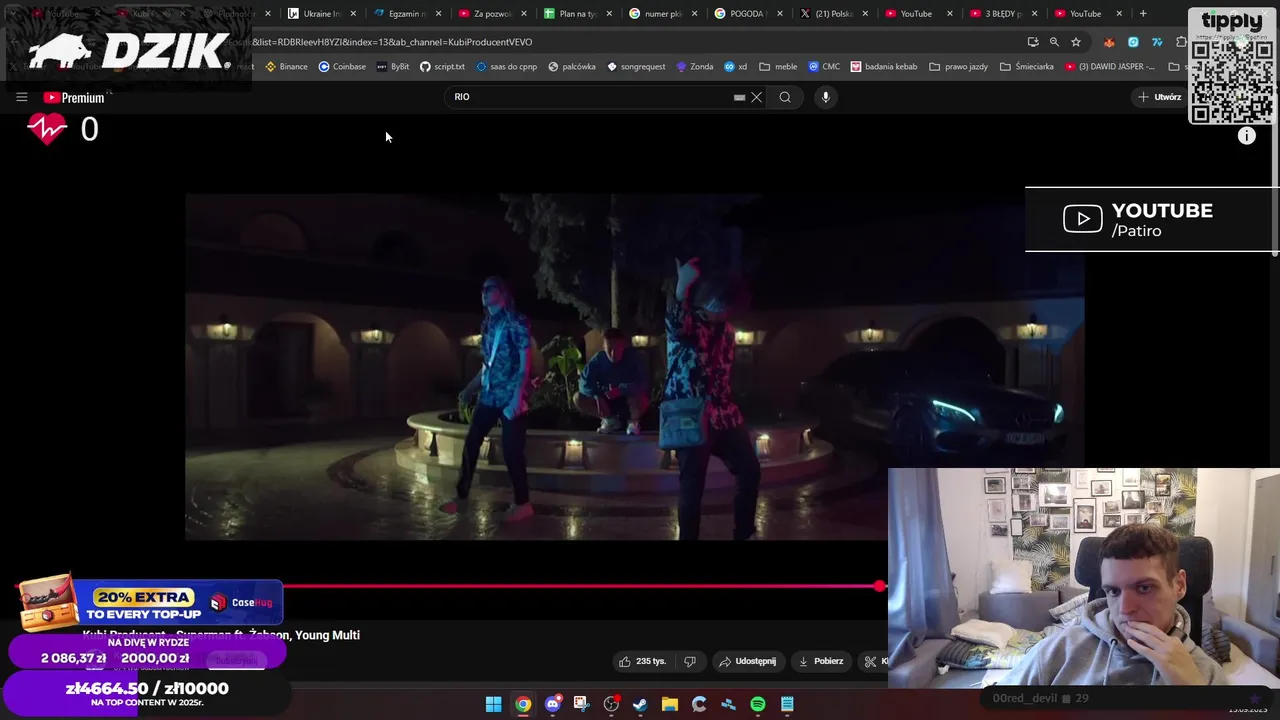Open the on-screen keyboard icon in search box
Image resolution: width=1280 pixels, height=720 pixels.
739,97
